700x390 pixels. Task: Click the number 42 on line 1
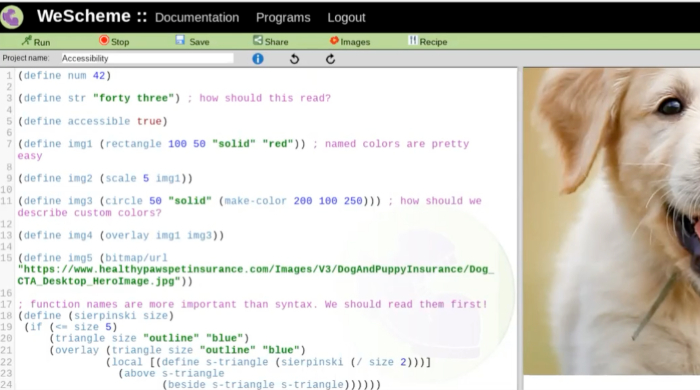pos(99,75)
